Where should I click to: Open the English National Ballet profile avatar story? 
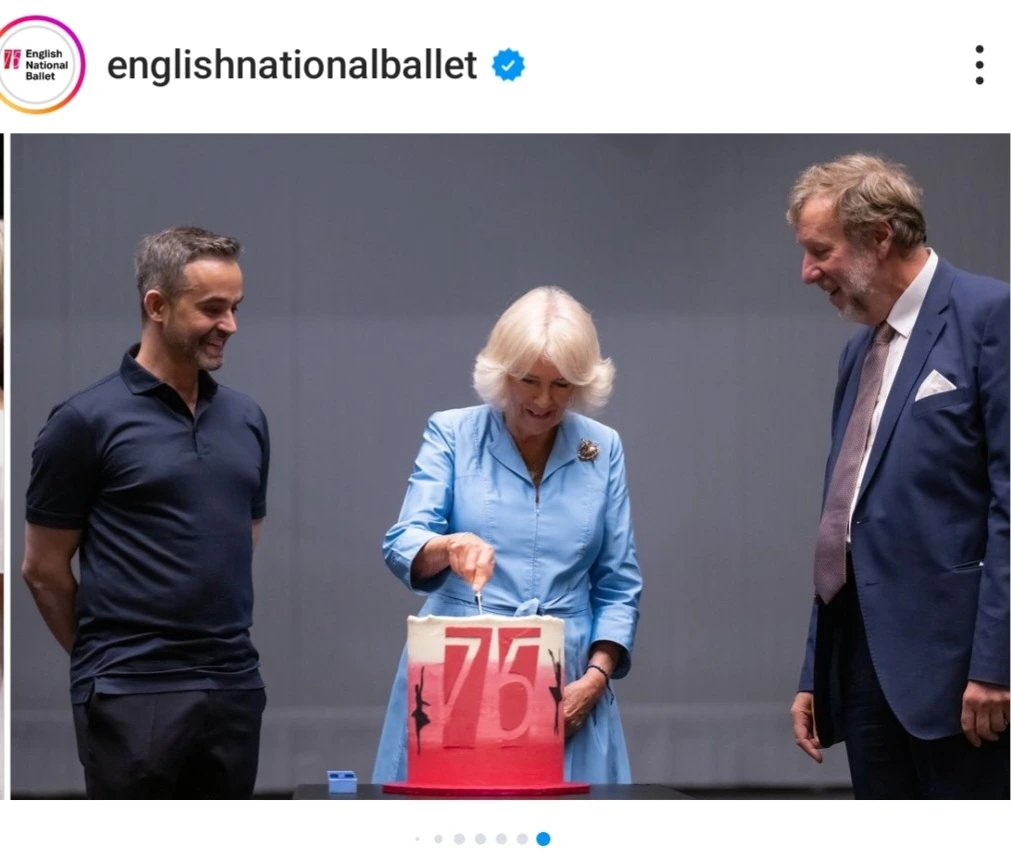[x=39, y=64]
